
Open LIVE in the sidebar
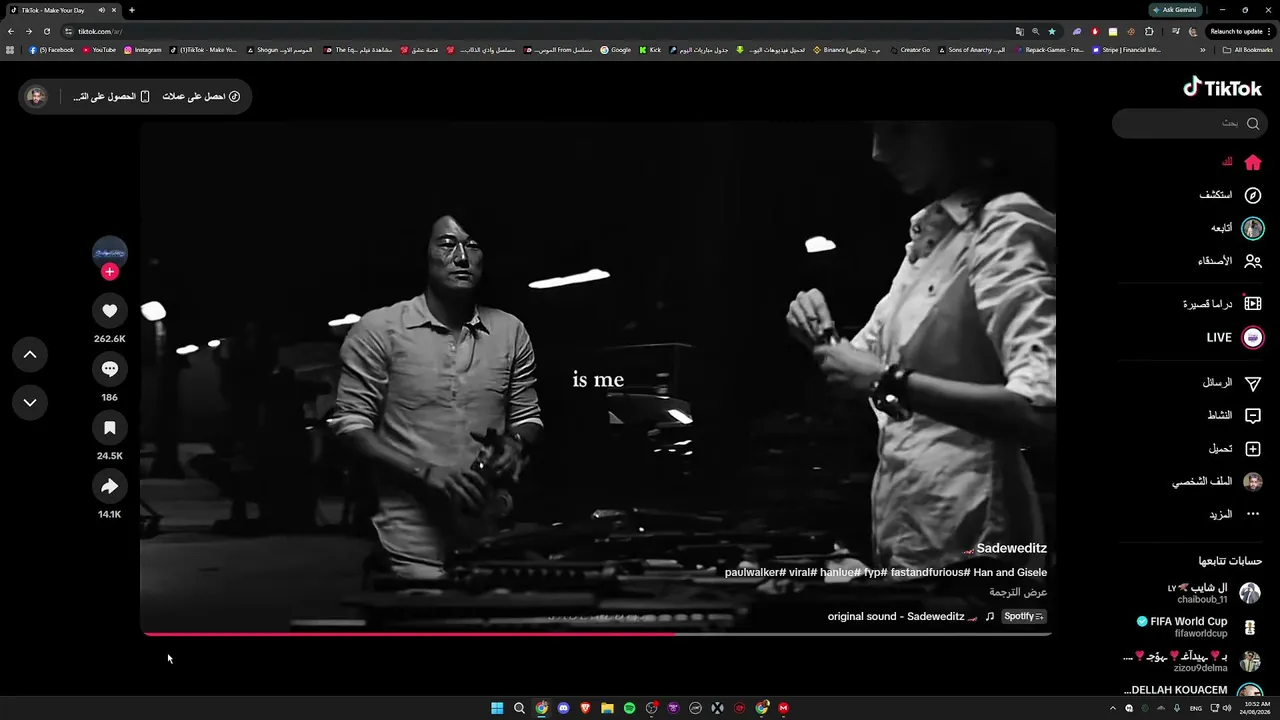pos(1235,338)
